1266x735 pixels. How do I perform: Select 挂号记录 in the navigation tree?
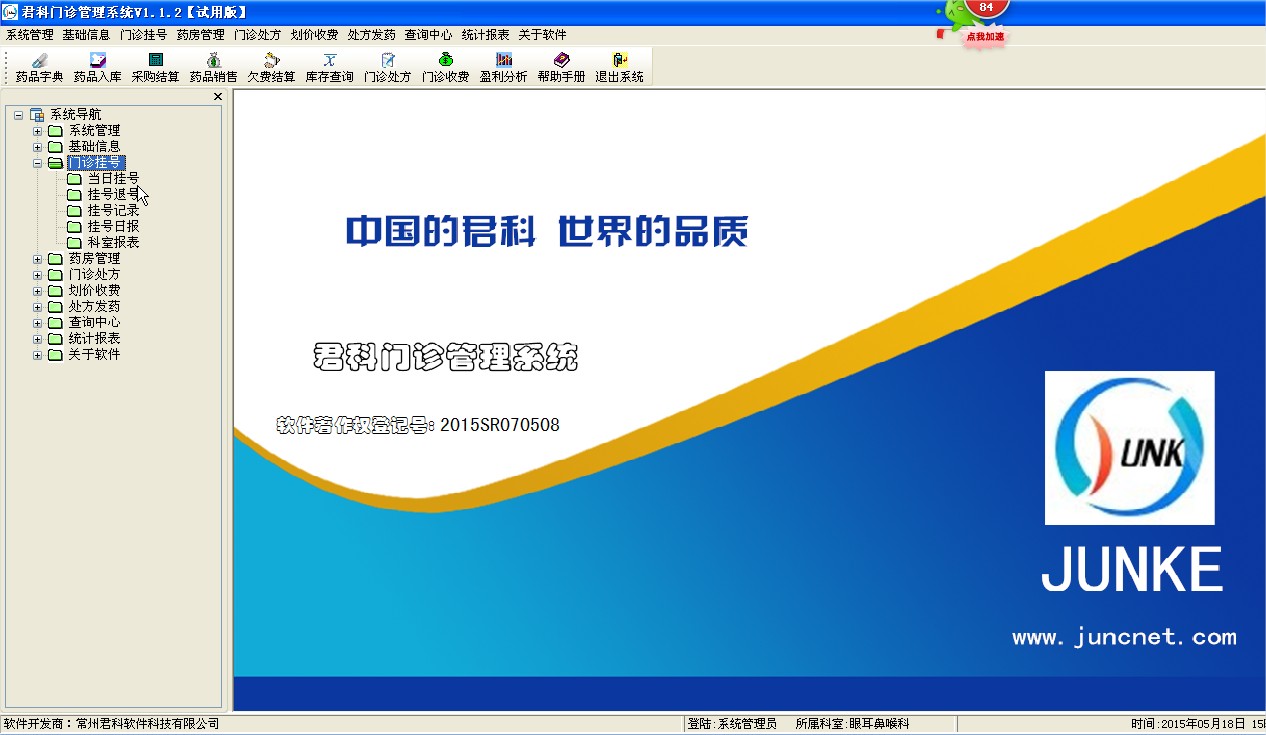click(x=113, y=211)
